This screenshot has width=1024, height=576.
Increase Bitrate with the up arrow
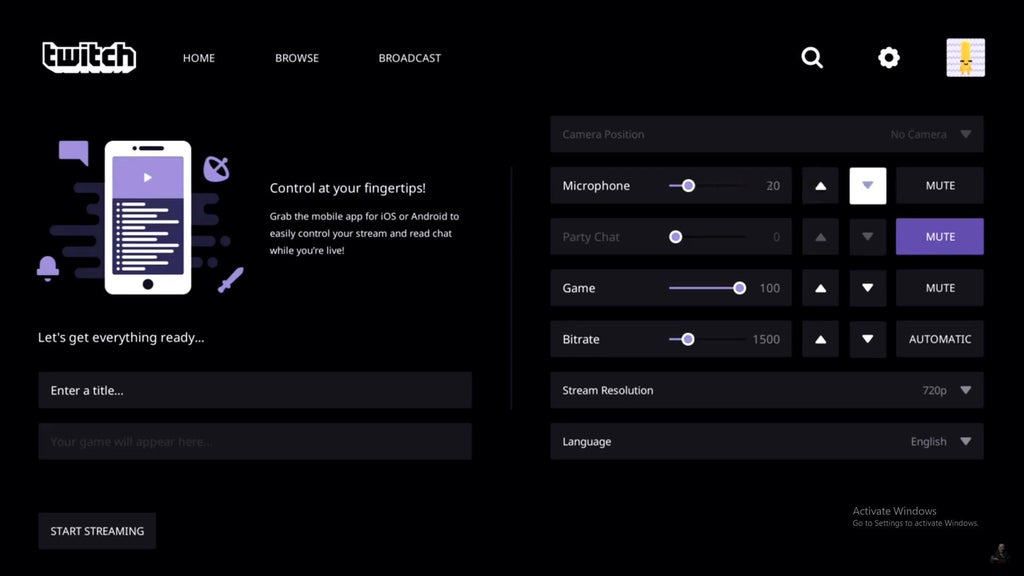[820, 339]
